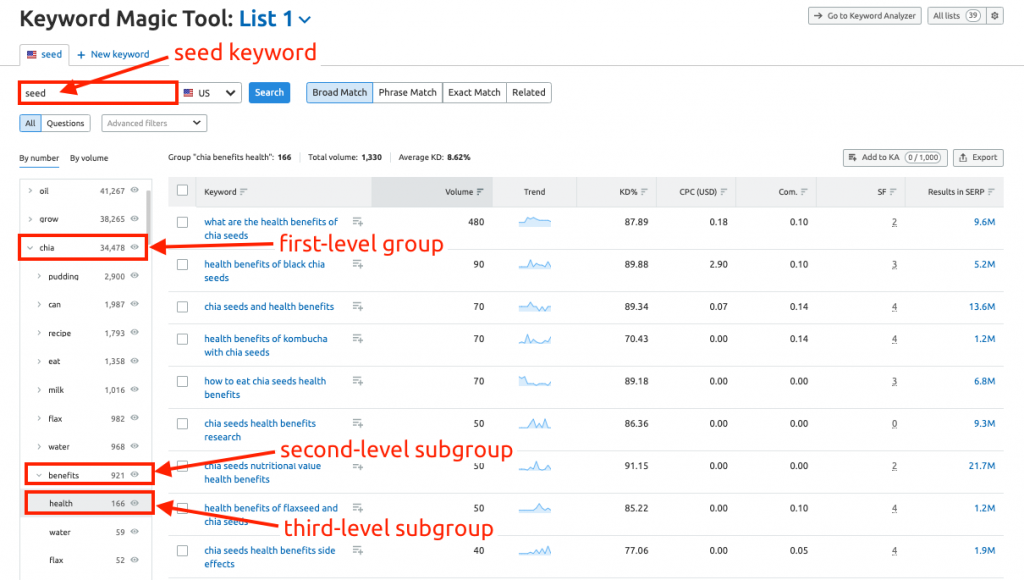Click the plus icon on New keyword tab
Viewport: 1024px width, 580px height.
(x=81, y=54)
